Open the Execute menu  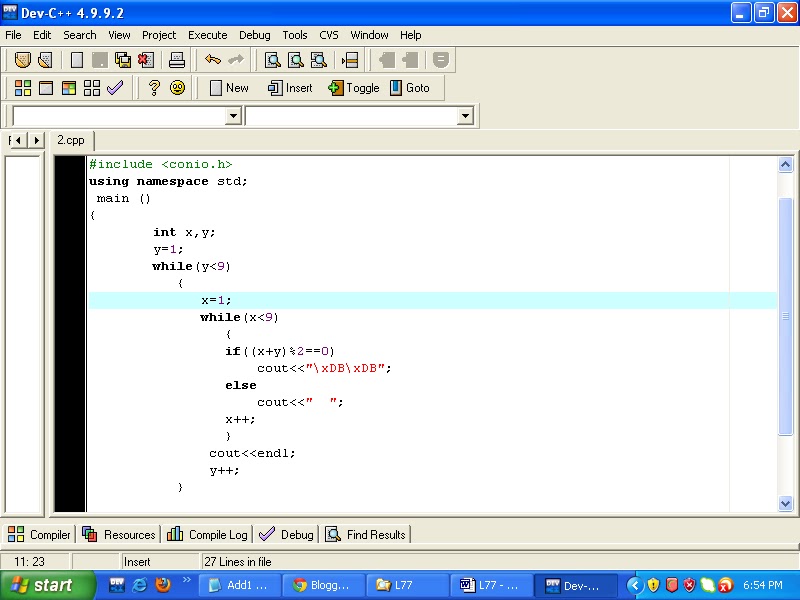tap(207, 35)
